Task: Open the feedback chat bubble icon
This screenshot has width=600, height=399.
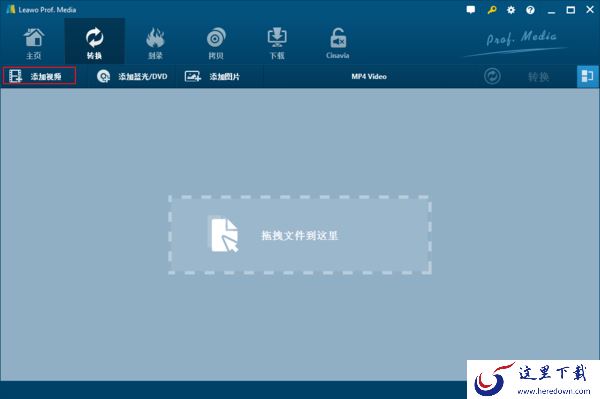Action: (x=471, y=10)
